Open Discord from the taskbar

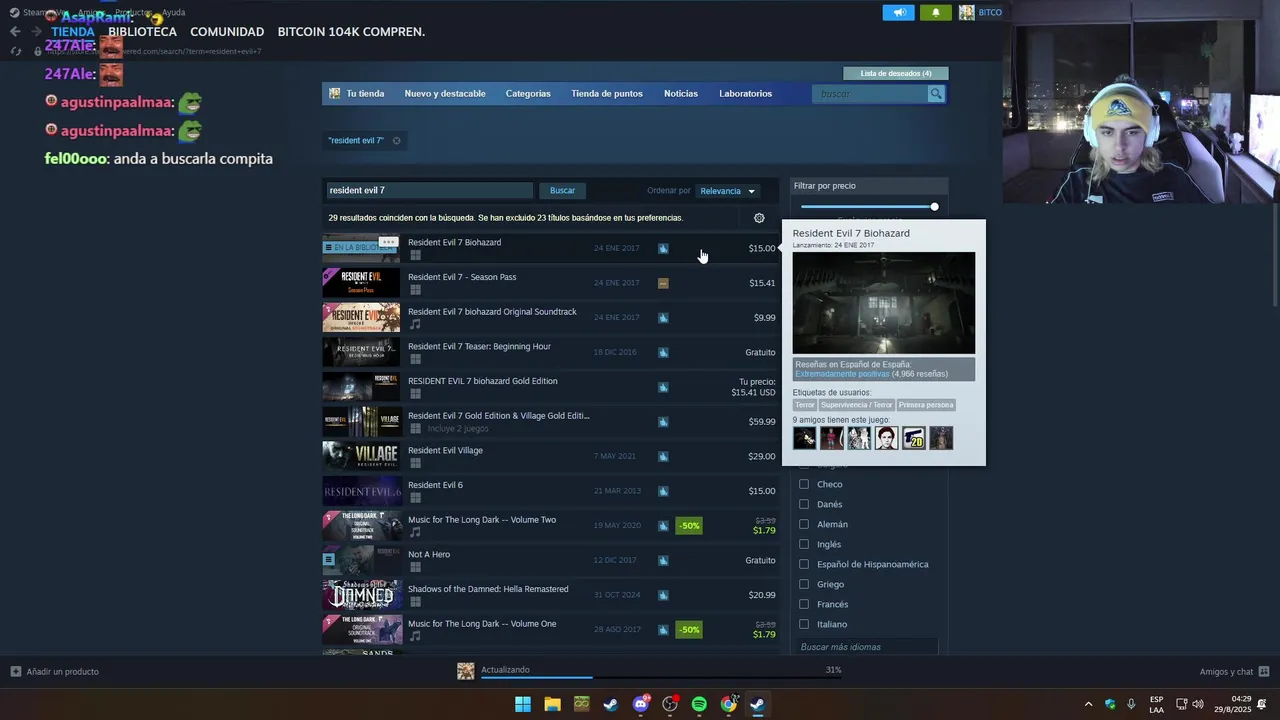(x=641, y=704)
